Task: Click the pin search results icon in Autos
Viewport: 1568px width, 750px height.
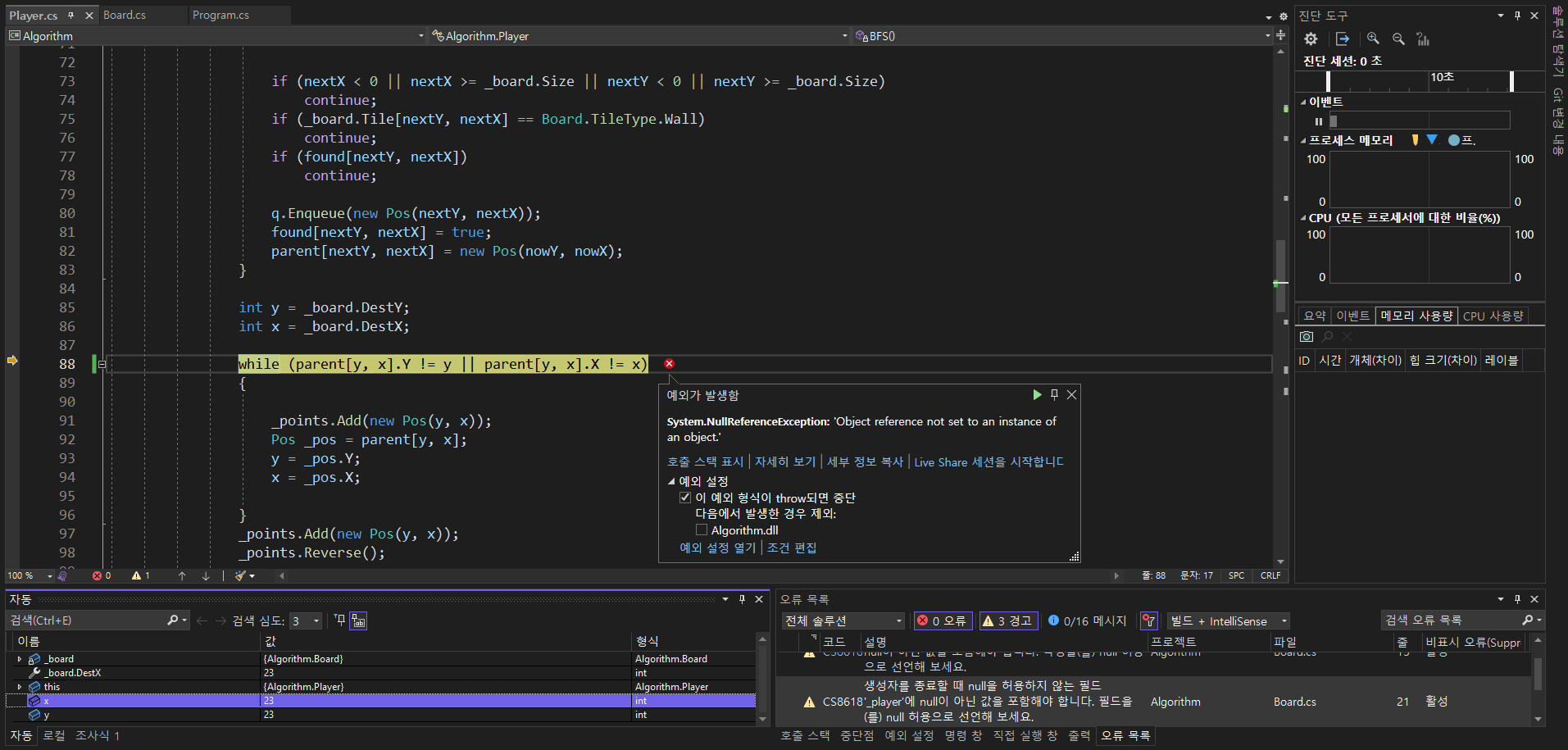Action: pos(340,620)
